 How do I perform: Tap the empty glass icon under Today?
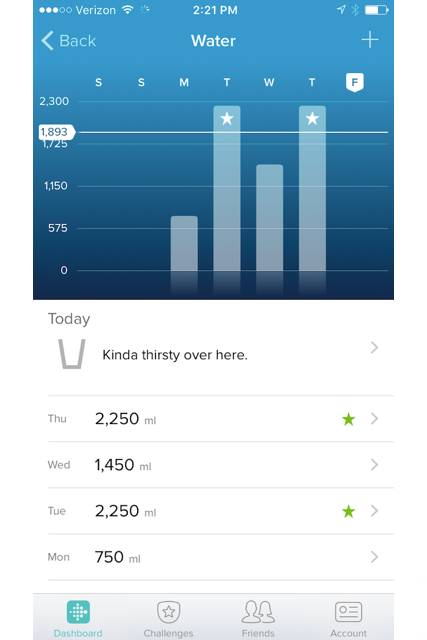(72, 354)
